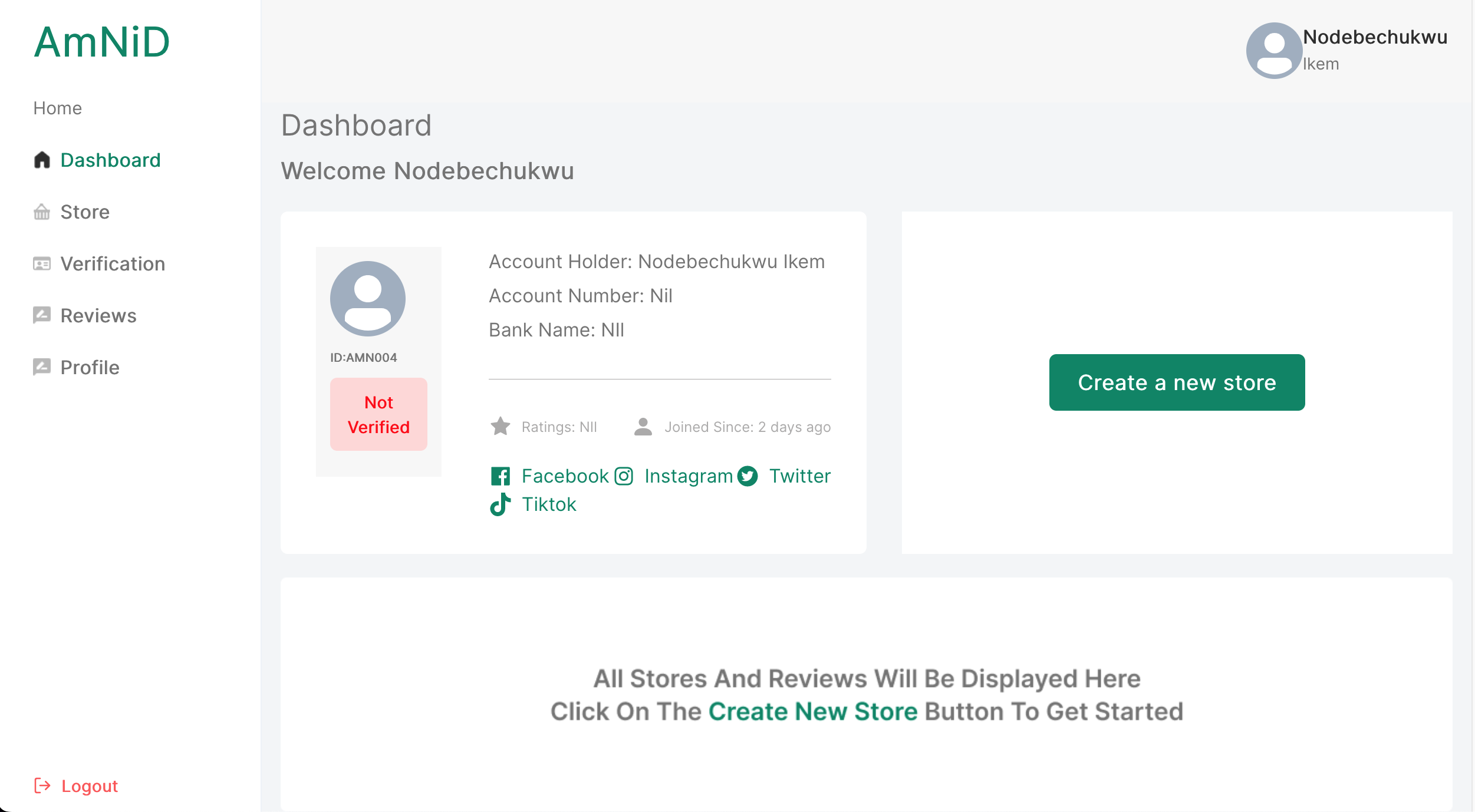
Task: Click the Store basket icon
Action: tap(42, 212)
